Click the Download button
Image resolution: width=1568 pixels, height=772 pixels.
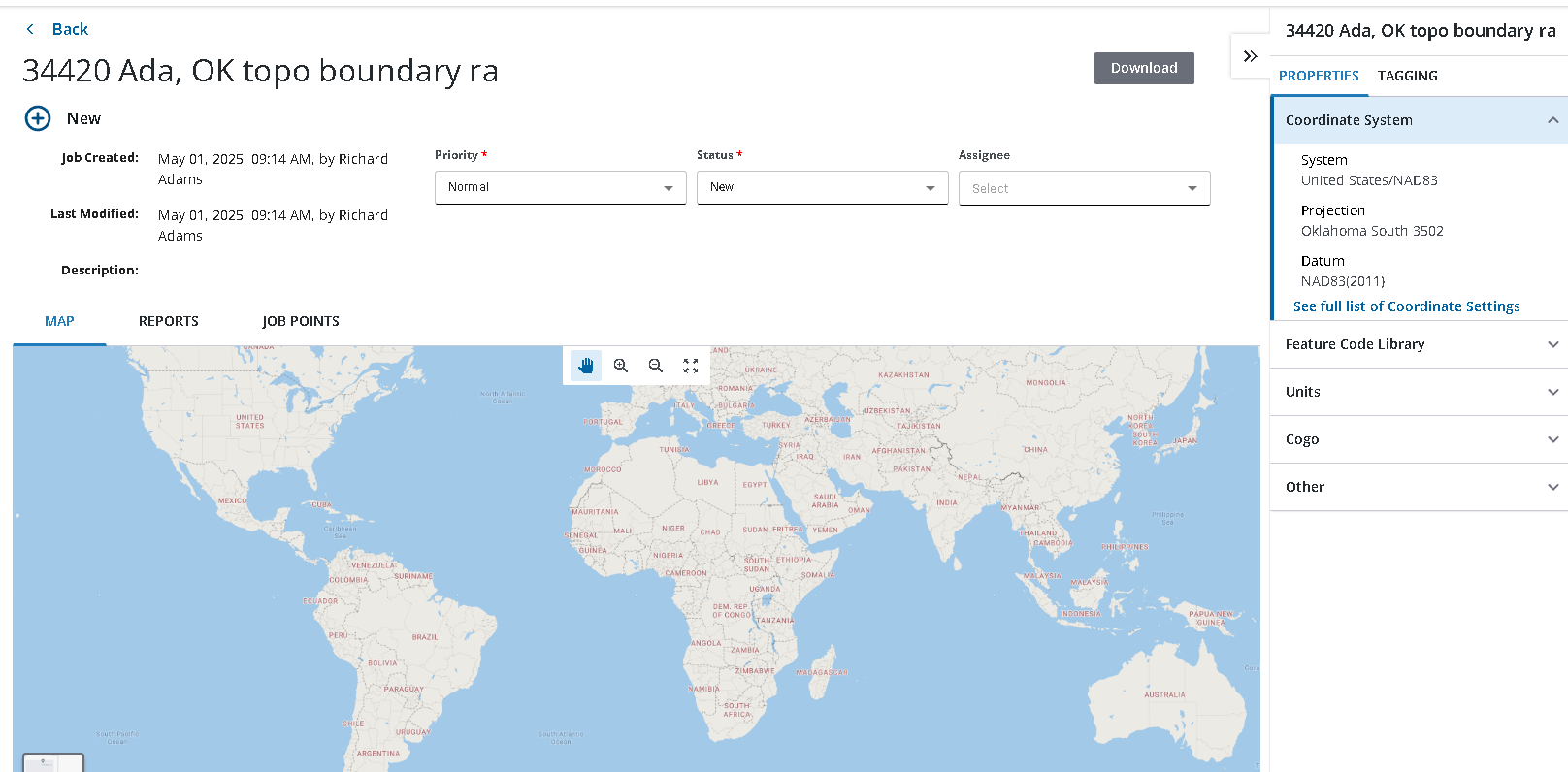click(1144, 68)
